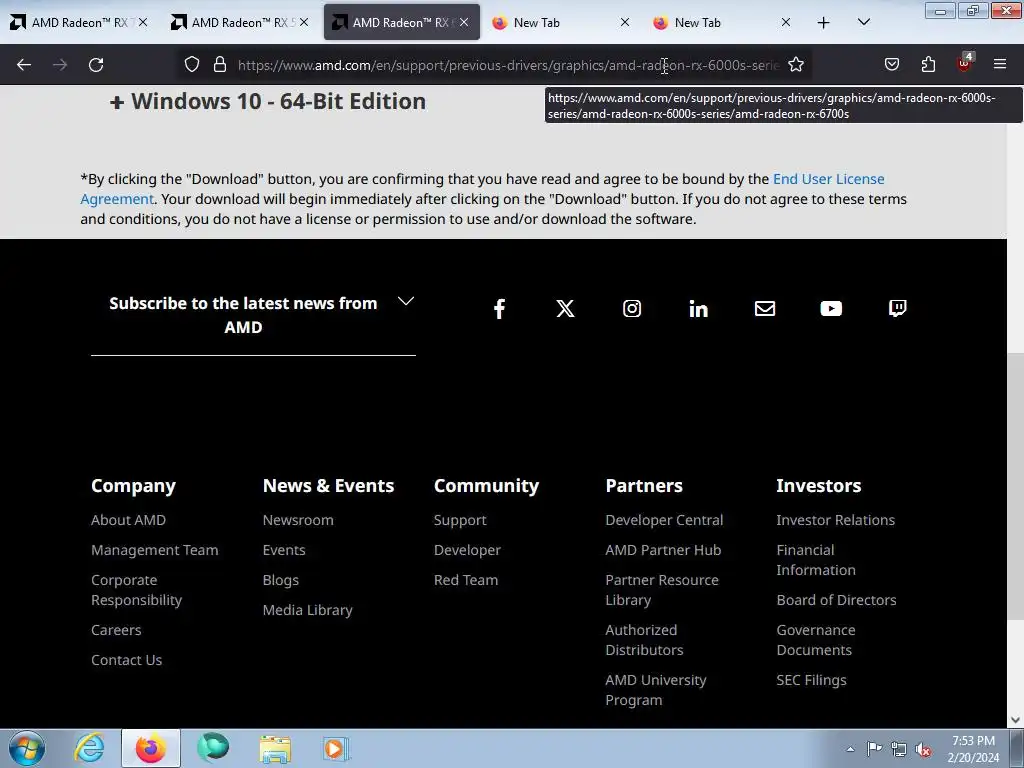
Task: Open Blogs link
Action: [x=281, y=580]
